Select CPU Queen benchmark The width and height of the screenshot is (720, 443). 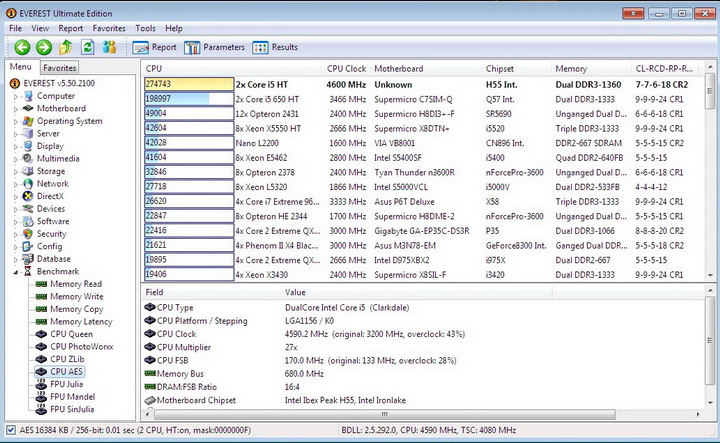pyautogui.click(x=71, y=334)
